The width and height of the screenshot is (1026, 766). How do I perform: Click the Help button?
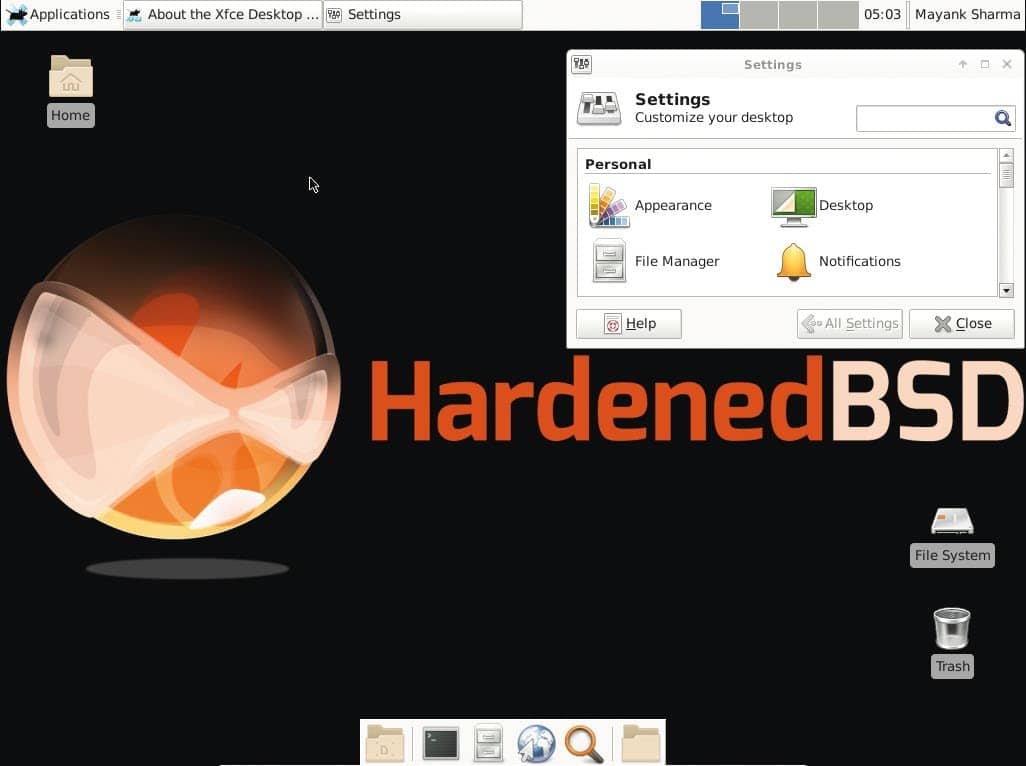click(629, 324)
